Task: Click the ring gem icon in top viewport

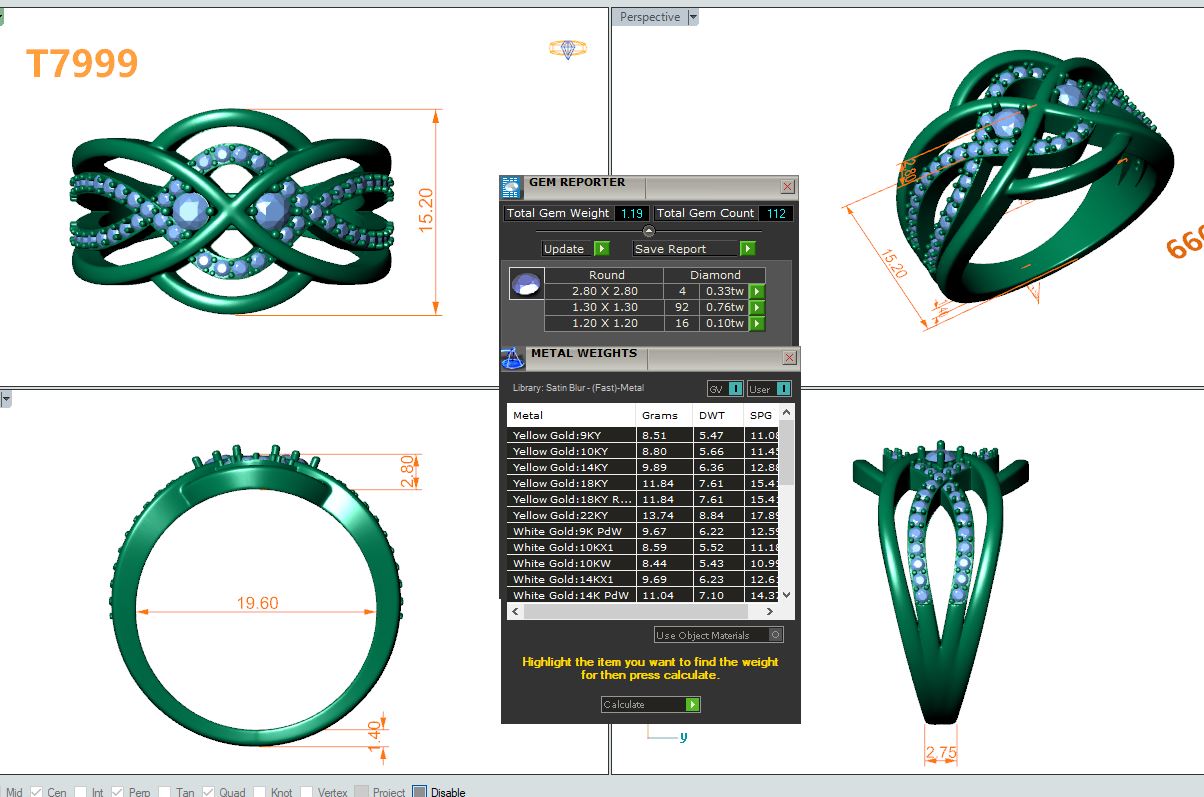Action: [568, 49]
